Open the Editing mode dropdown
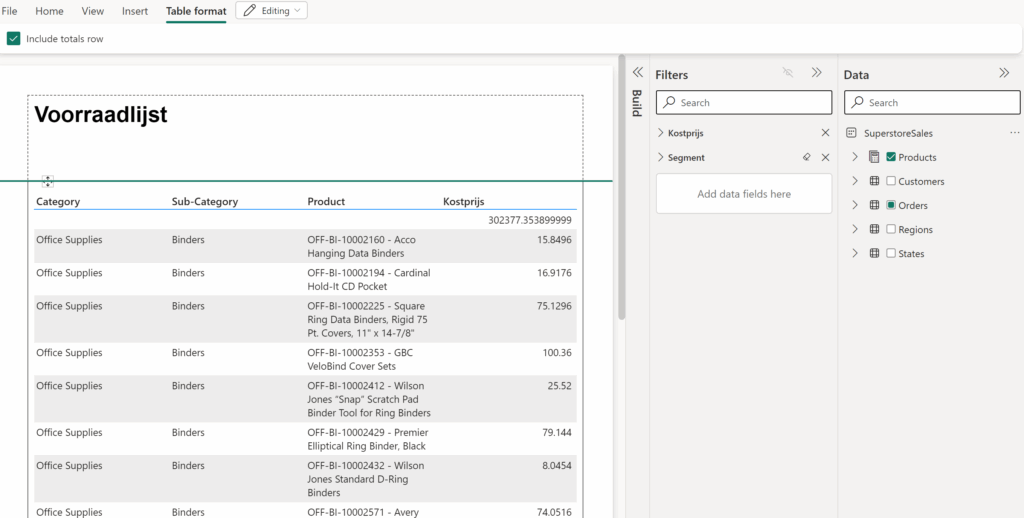This screenshot has height=518, width=1024. tap(271, 11)
